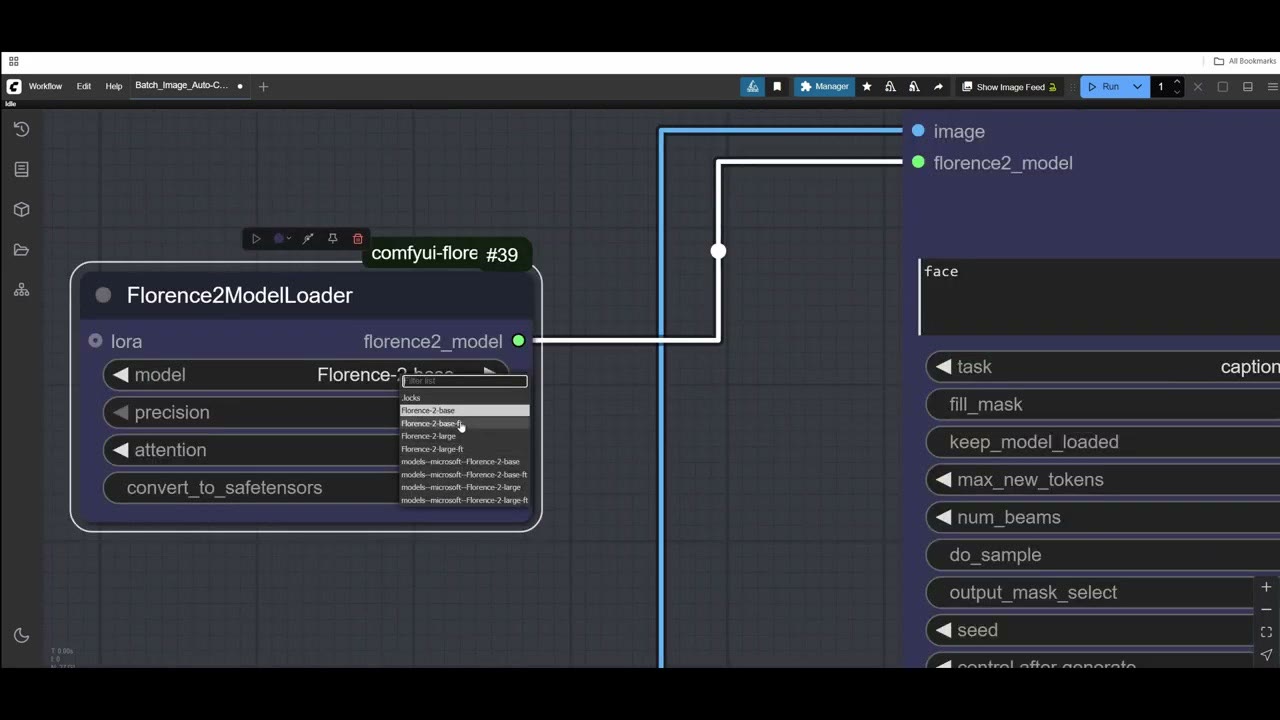
Task: Click the star icon beside Manager
Action: pyautogui.click(x=867, y=87)
